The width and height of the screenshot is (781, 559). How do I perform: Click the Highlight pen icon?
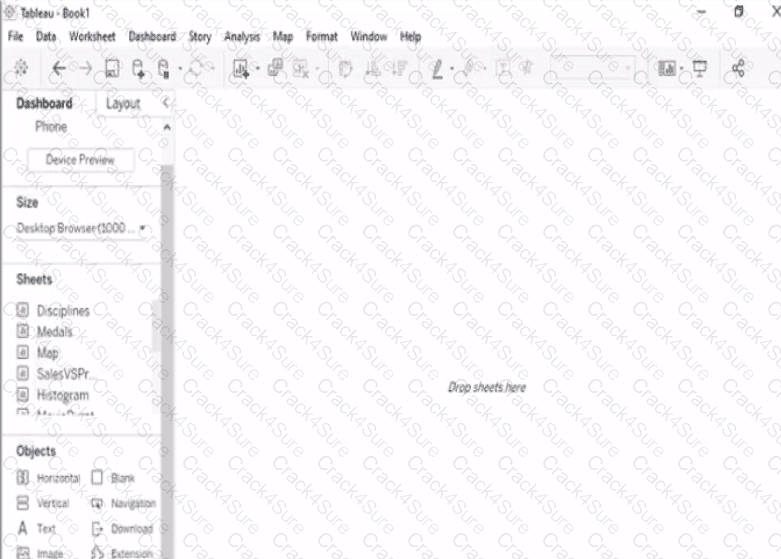pyautogui.click(x=437, y=69)
